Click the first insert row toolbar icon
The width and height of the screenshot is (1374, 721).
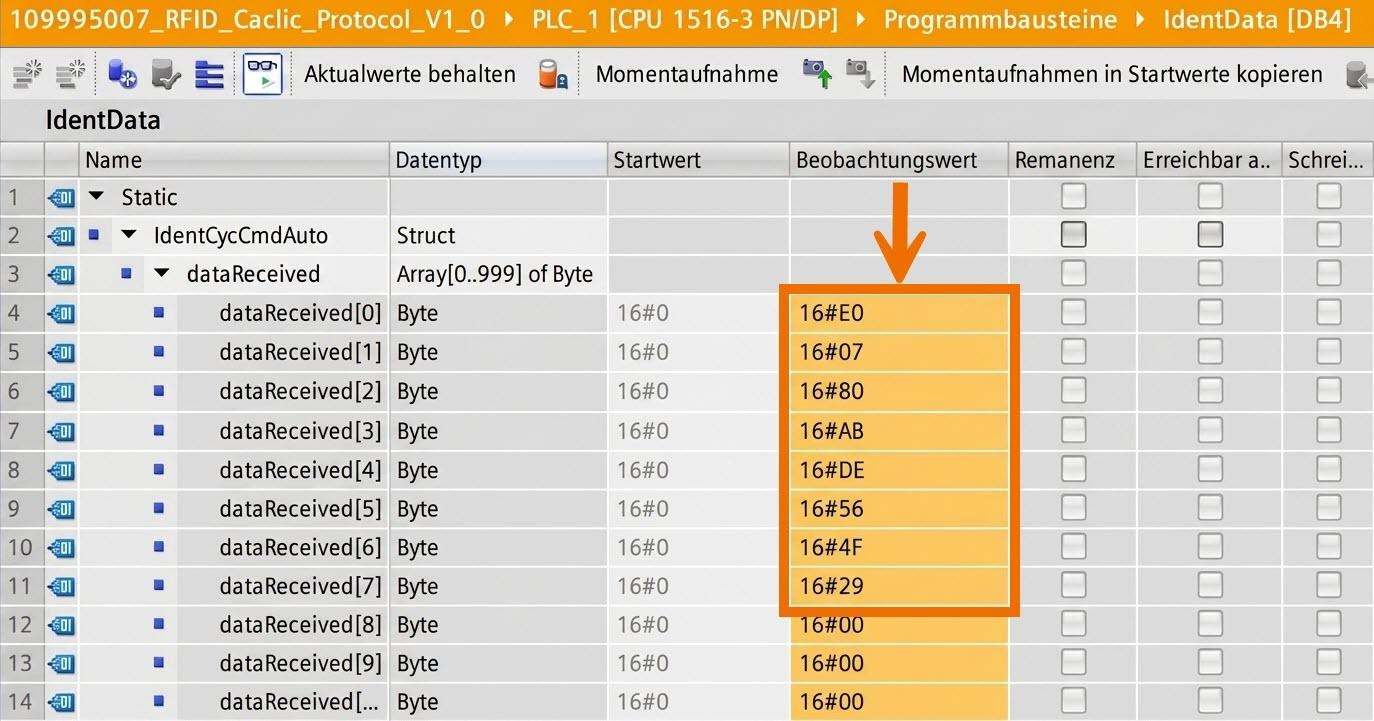point(28,74)
